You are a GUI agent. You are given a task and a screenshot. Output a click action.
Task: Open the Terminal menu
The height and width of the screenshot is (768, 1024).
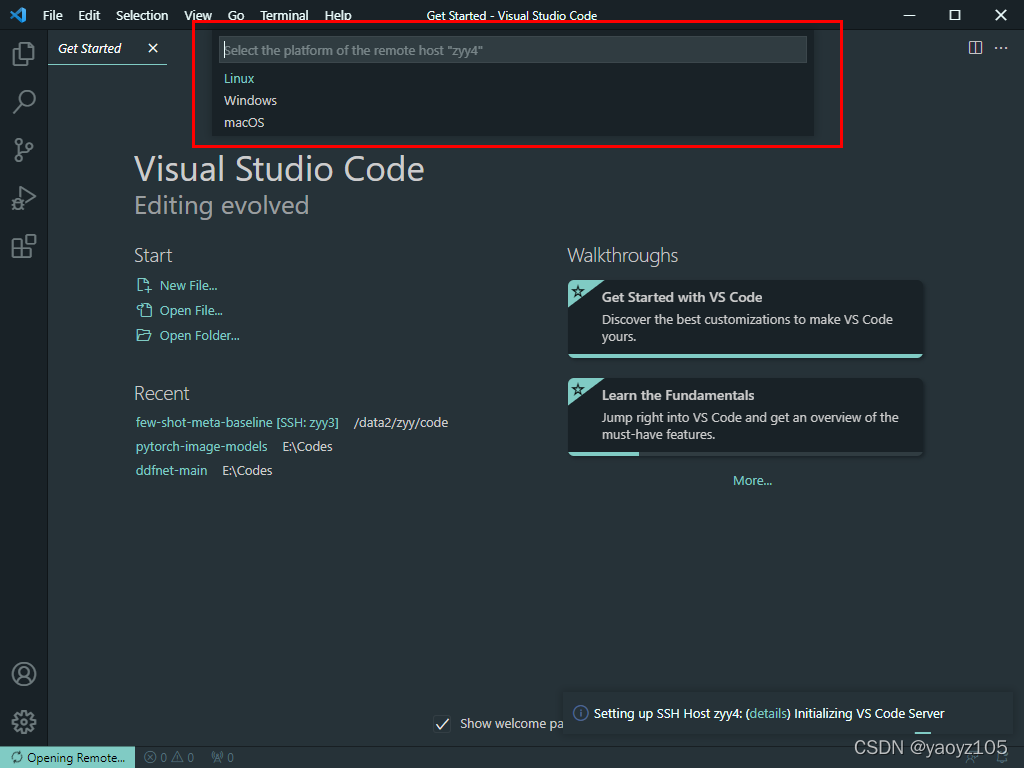[x=284, y=15]
